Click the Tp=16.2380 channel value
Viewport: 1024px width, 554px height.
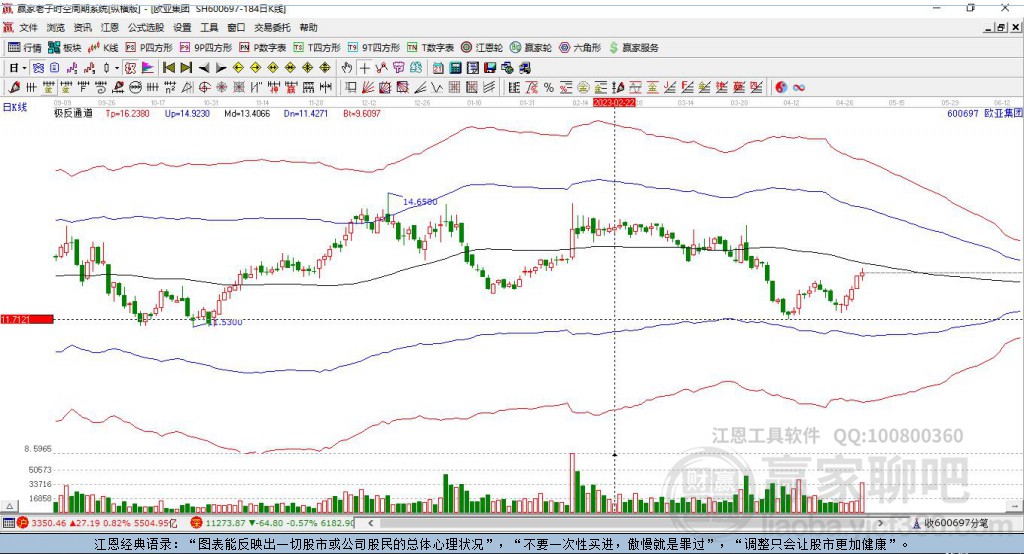tap(127, 114)
